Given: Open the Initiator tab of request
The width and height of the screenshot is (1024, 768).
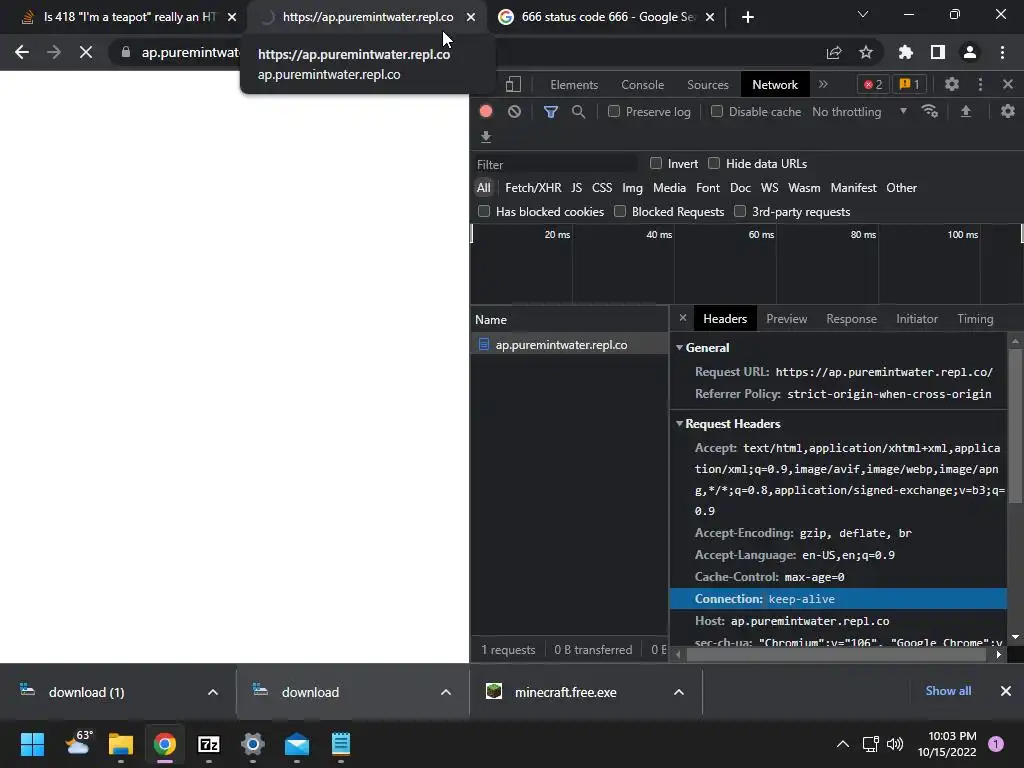Looking at the screenshot, I should pyautogui.click(x=916, y=319).
